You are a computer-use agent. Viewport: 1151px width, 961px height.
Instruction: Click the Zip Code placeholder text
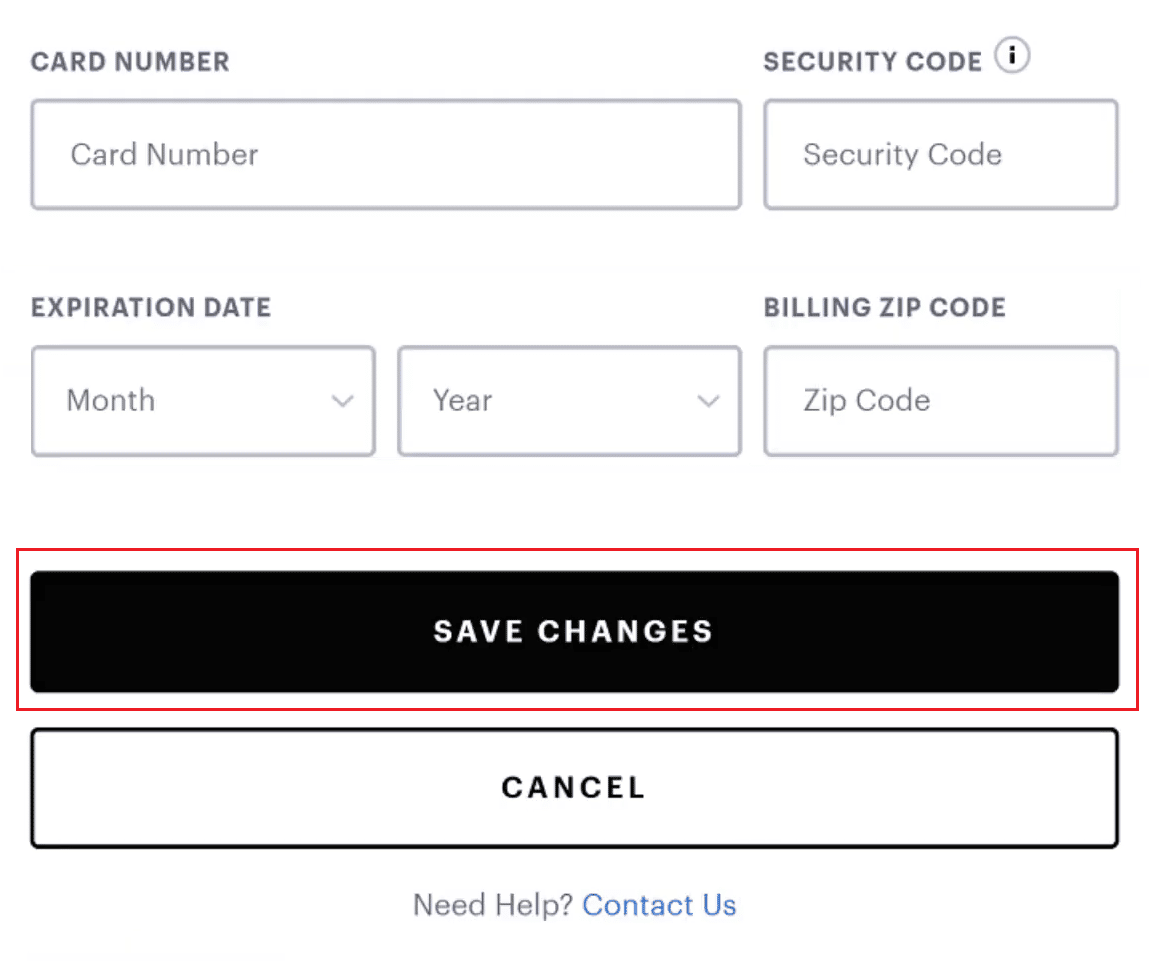tap(867, 401)
